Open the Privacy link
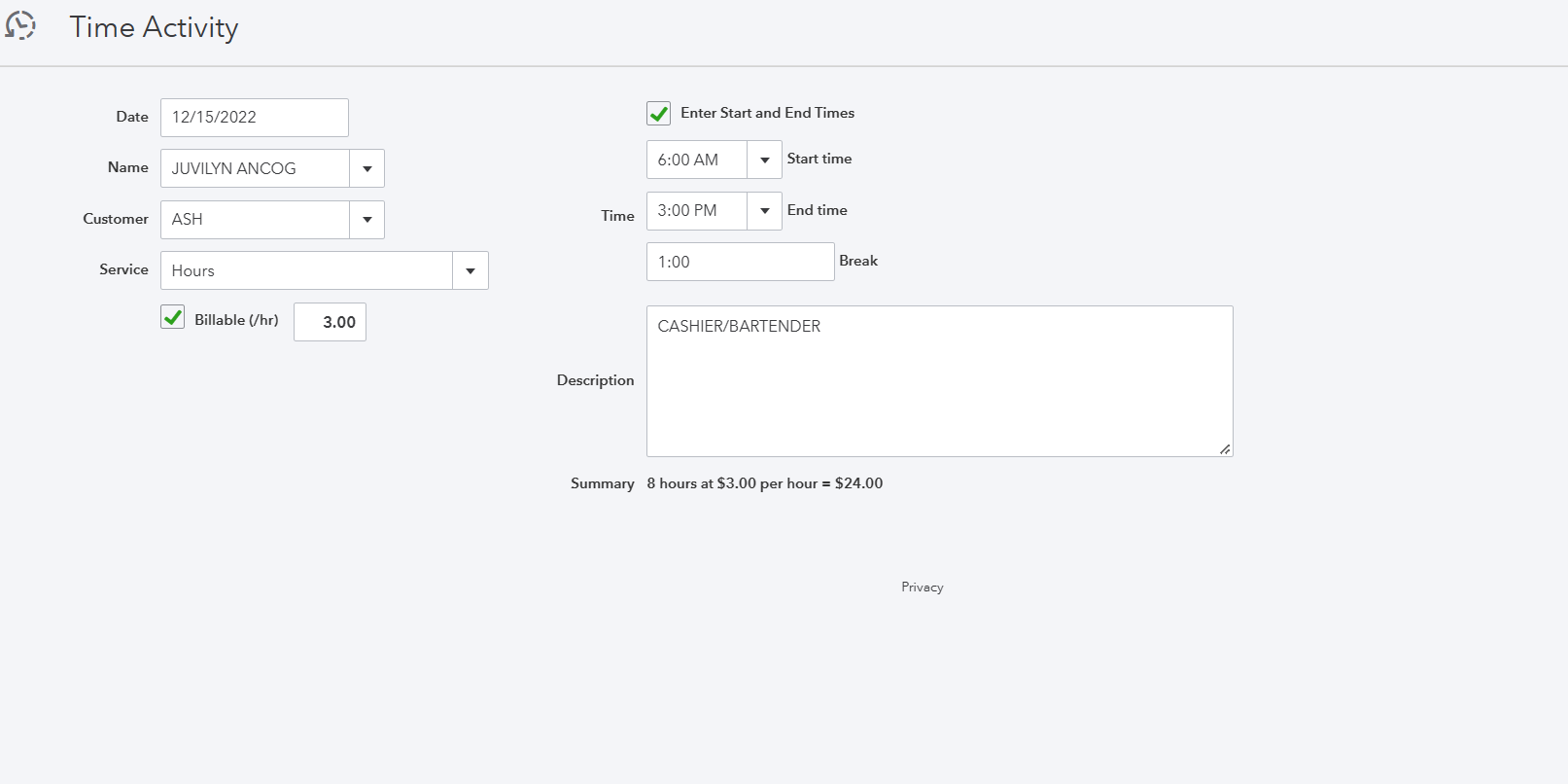 pos(922,588)
